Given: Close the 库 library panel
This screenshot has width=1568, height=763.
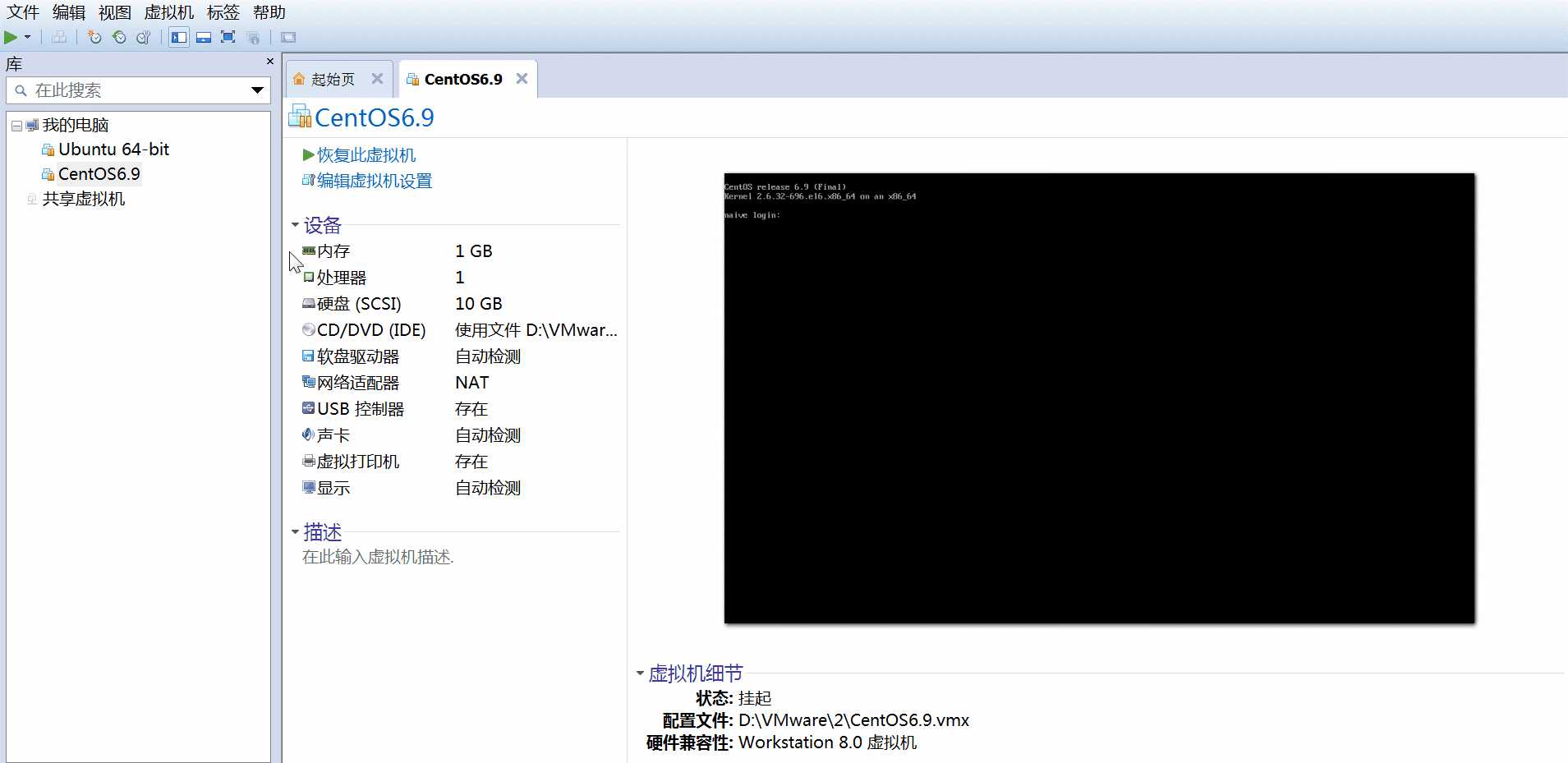Looking at the screenshot, I should [x=270, y=62].
